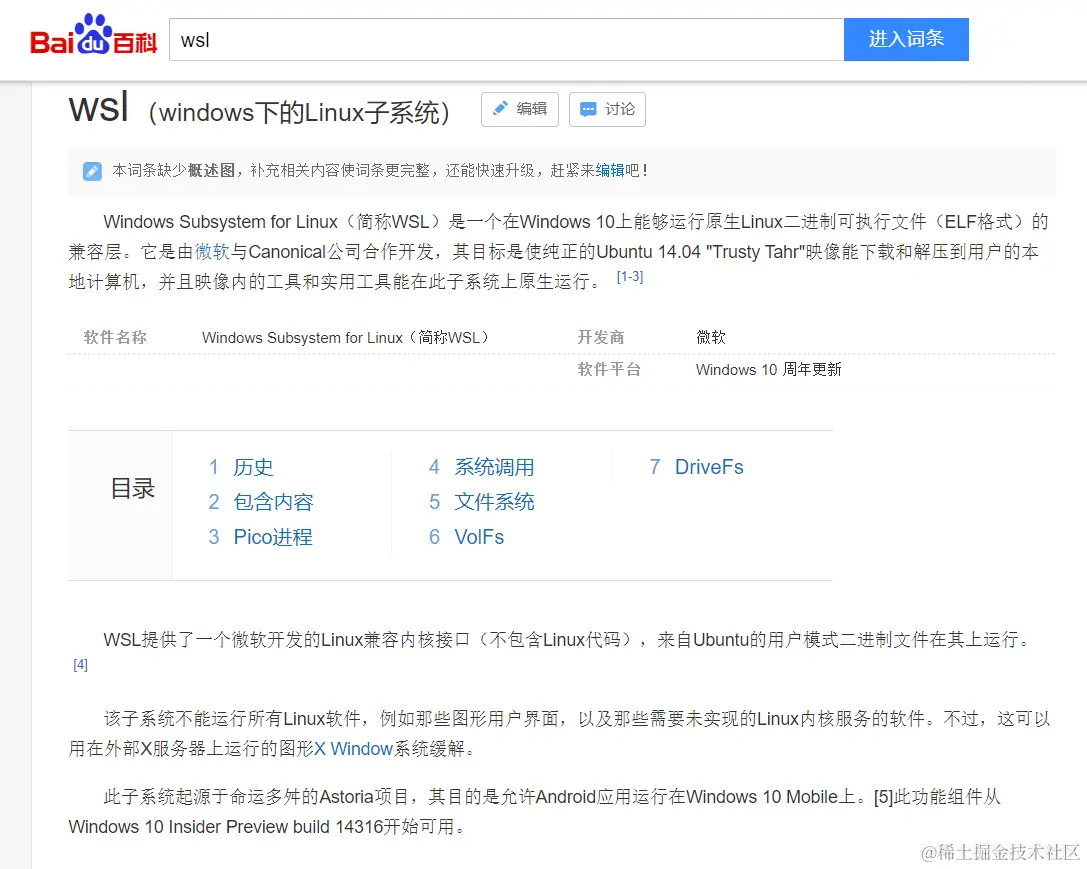Click the speech-bubble icon on the 讨论 button
Image resolution: width=1087 pixels, height=869 pixels.
(590, 109)
